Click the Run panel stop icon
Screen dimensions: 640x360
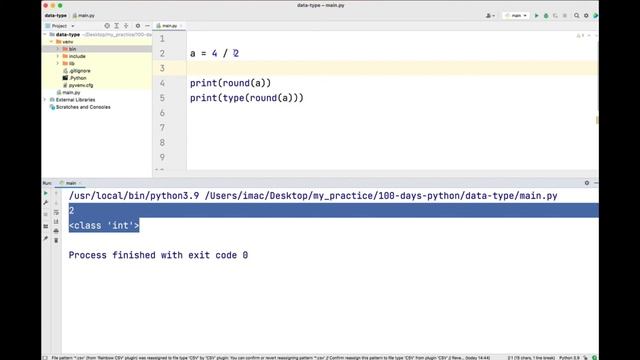pyautogui.click(x=46, y=214)
